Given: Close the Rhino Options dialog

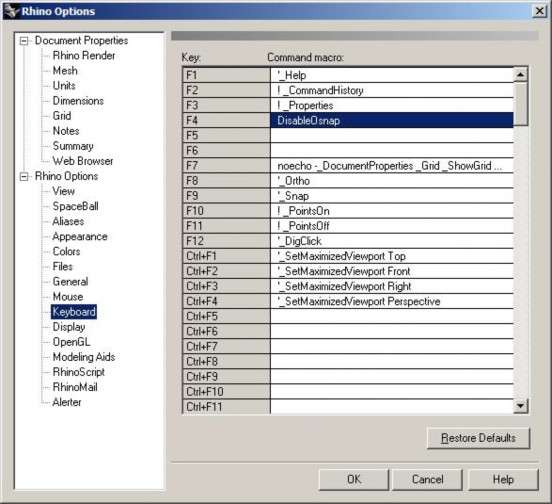Looking at the screenshot, I should (539, 11).
